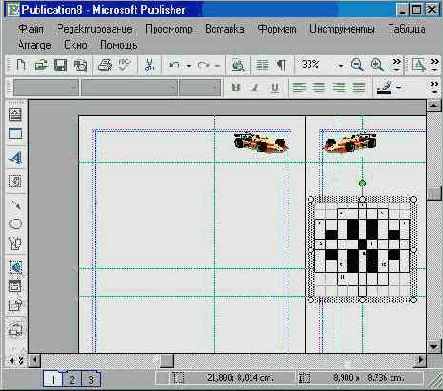Select the Oval shape tool
Viewport: 443px width, 391px height.
pyautogui.click(x=16, y=224)
